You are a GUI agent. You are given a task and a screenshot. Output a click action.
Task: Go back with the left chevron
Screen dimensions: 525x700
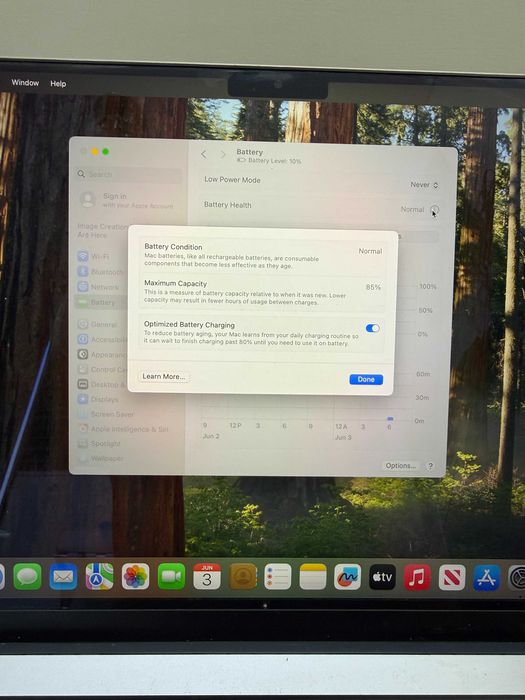(x=204, y=154)
